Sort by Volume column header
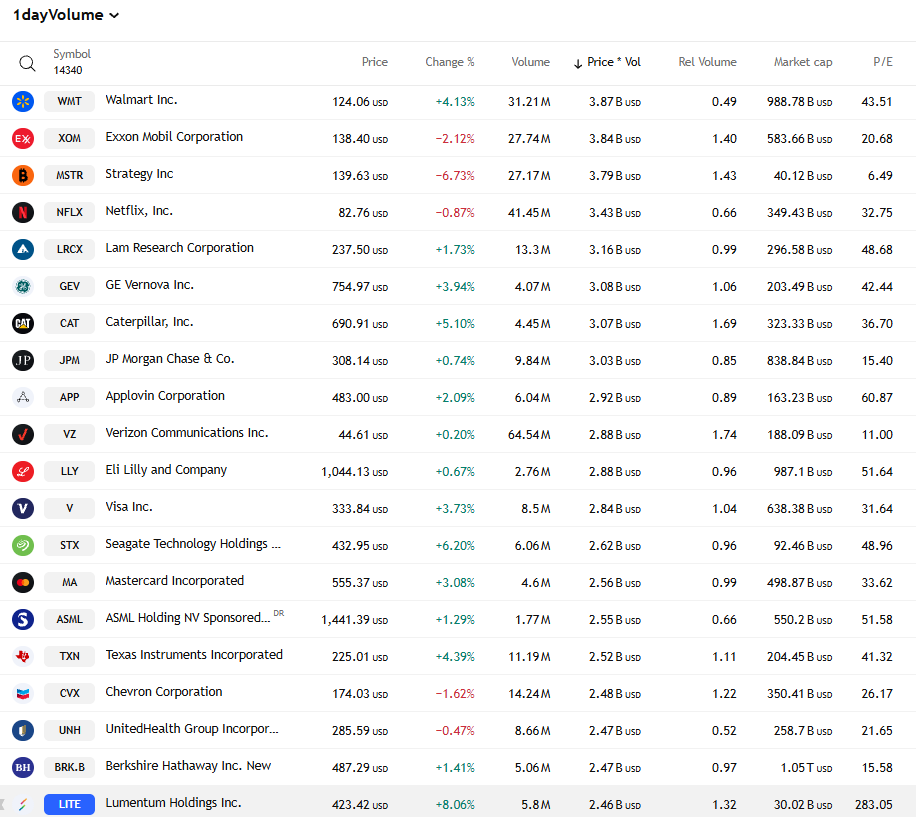The height and width of the screenshot is (817, 916). tap(530, 62)
